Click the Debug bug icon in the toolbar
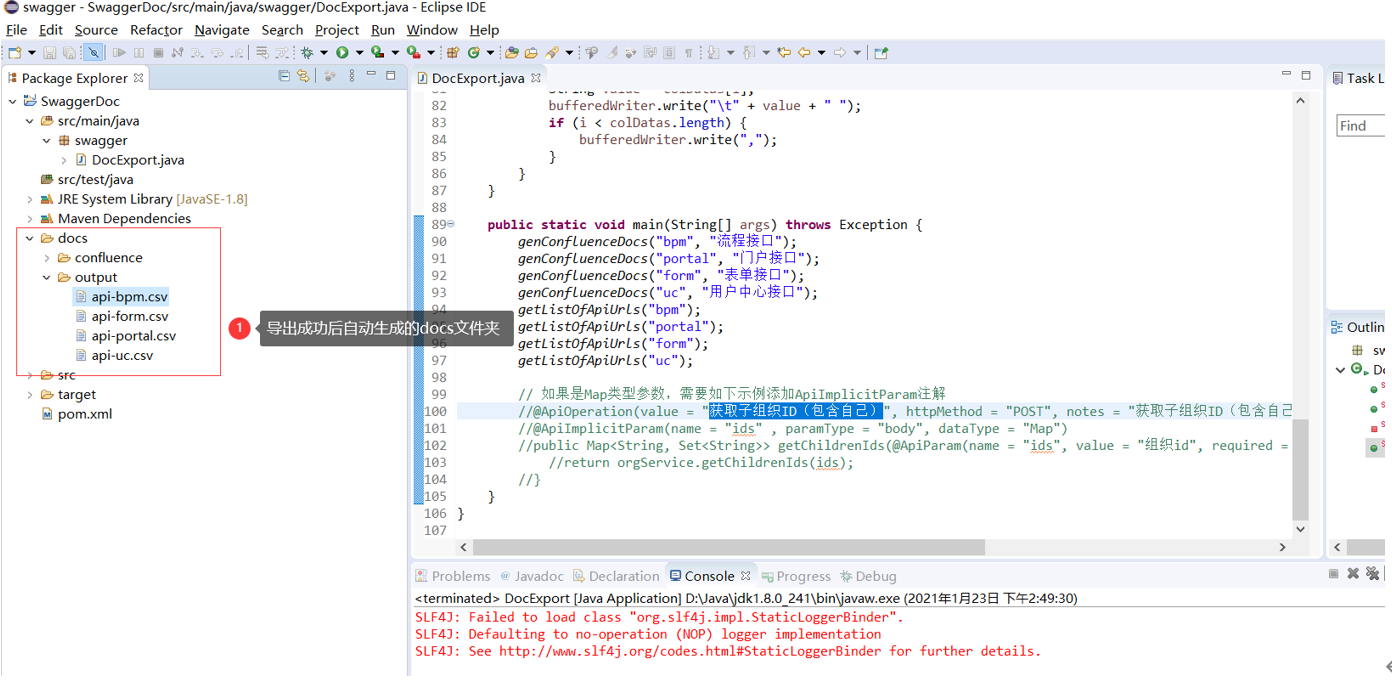Image resolution: width=1392 pixels, height=687 pixels. click(x=307, y=53)
